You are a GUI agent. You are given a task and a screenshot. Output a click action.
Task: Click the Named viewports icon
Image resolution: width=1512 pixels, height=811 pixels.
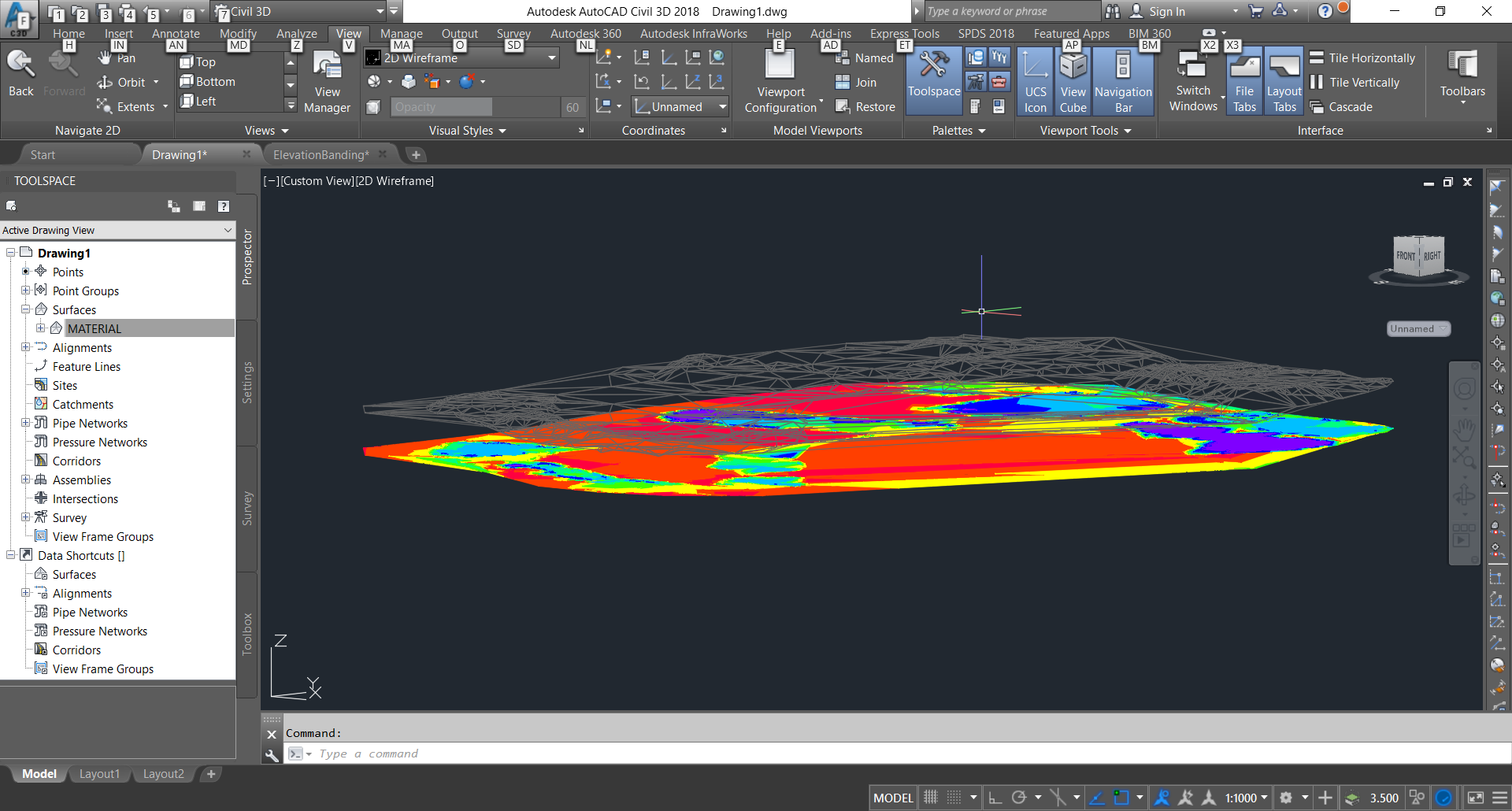[x=843, y=57]
